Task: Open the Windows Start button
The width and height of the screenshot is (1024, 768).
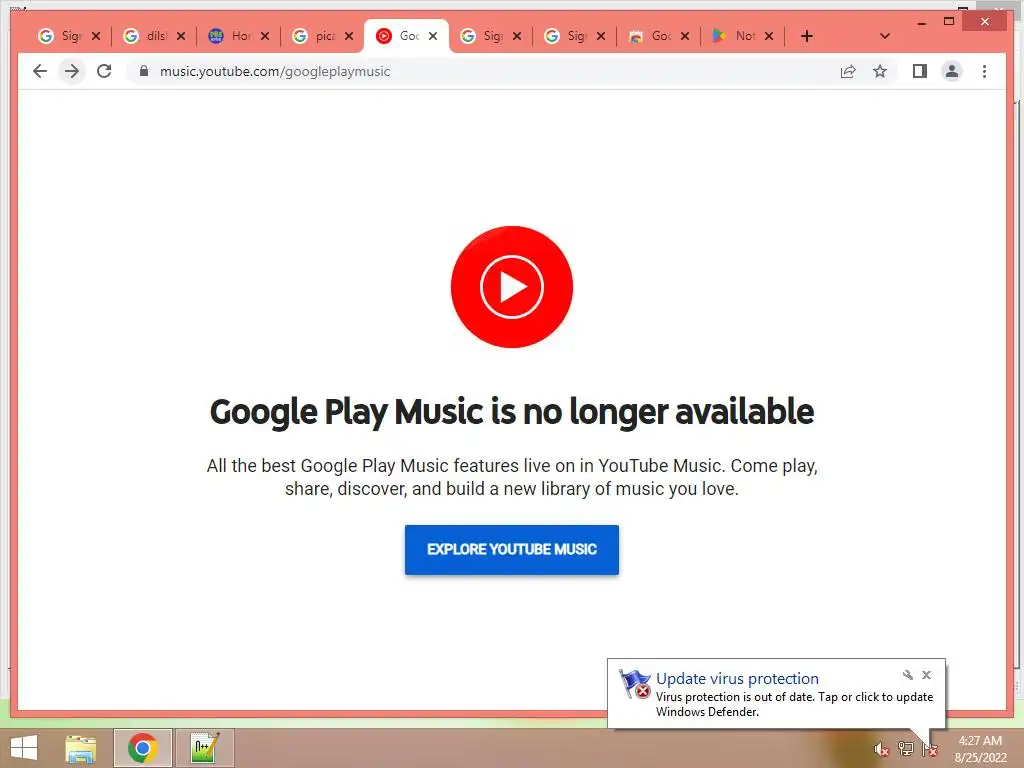Action: tap(24, 748)
